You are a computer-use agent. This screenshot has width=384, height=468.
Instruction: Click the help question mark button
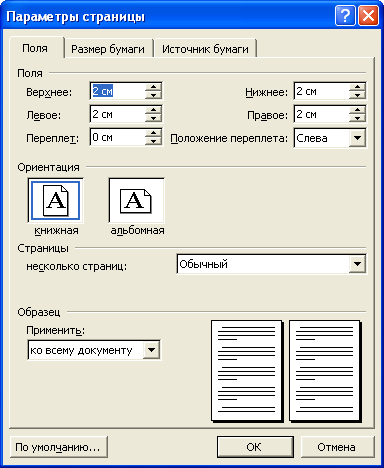coord(345,16)
